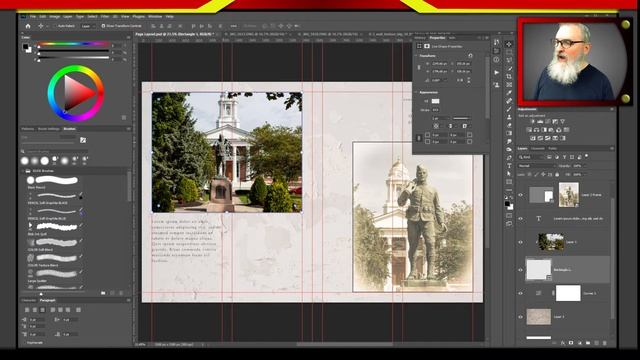Open the Kind filter dropdown in Layers
This screenshot has width=640, height=360.
[x=531, y=157]
